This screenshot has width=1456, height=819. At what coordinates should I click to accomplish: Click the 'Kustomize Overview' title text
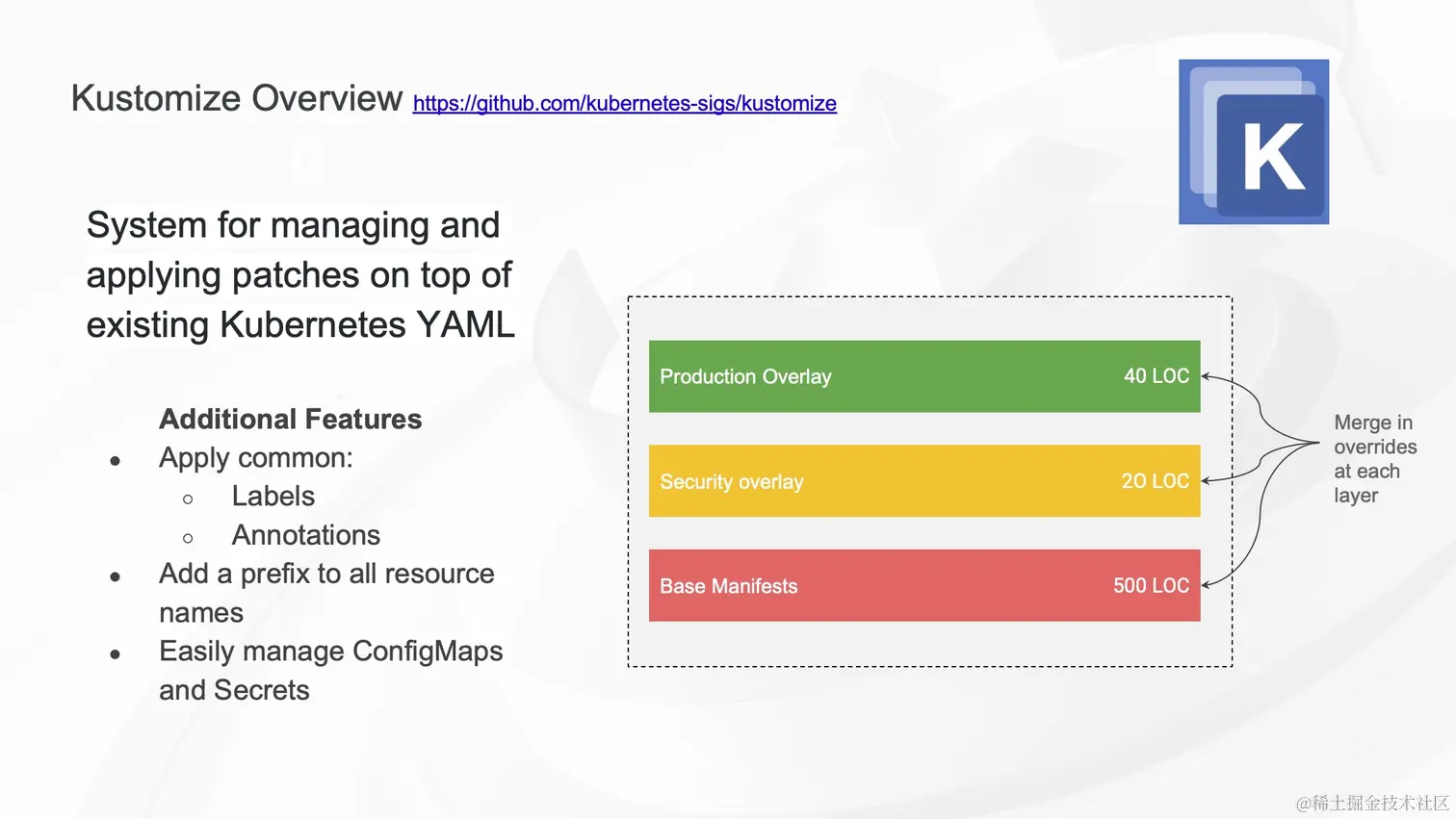point(237,98)
